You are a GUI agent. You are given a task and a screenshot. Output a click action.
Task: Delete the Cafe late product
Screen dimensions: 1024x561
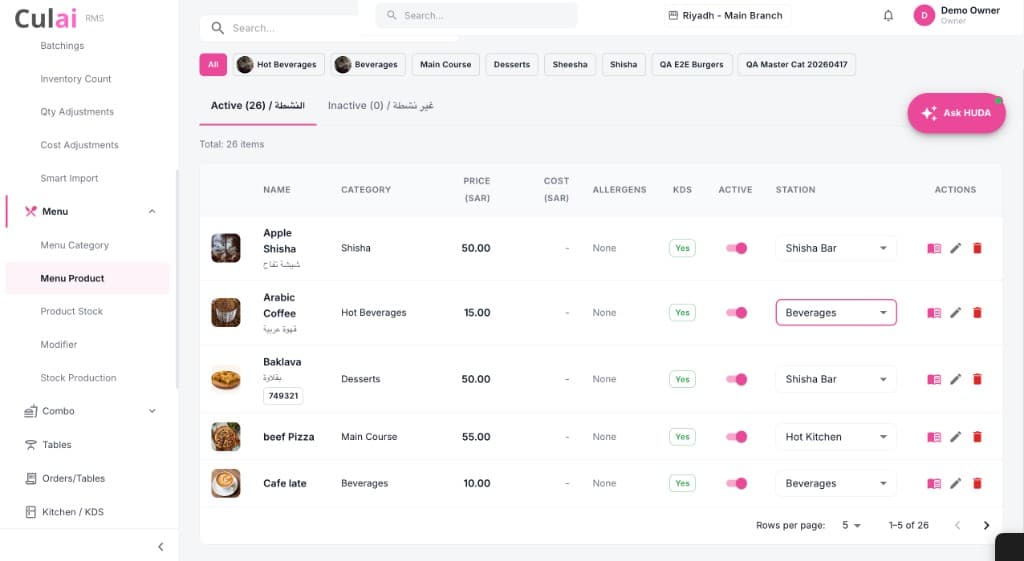click(977, 483)
